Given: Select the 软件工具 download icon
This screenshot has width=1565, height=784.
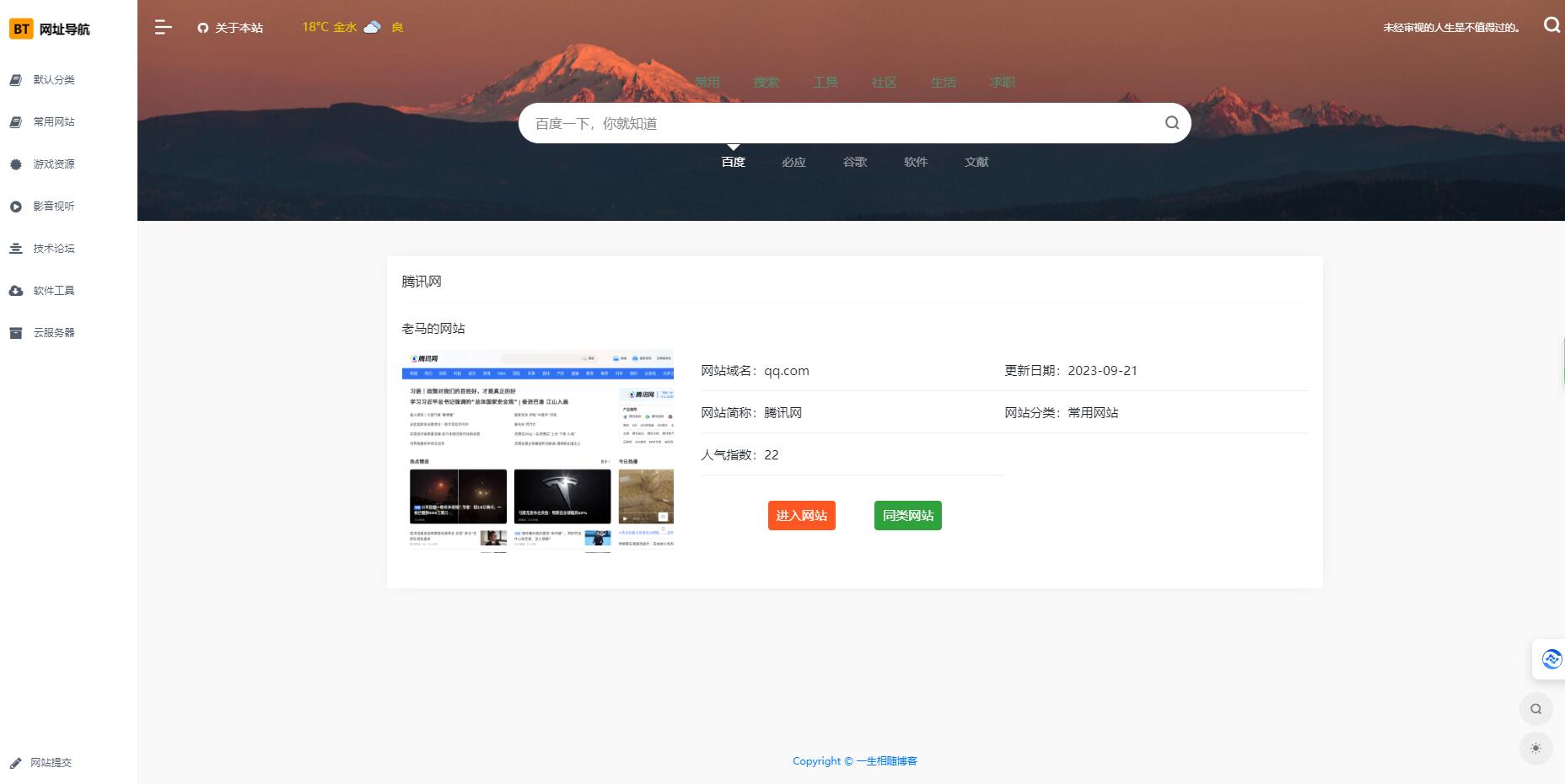Looking at the screenshot, I should (x=14, y=290).
